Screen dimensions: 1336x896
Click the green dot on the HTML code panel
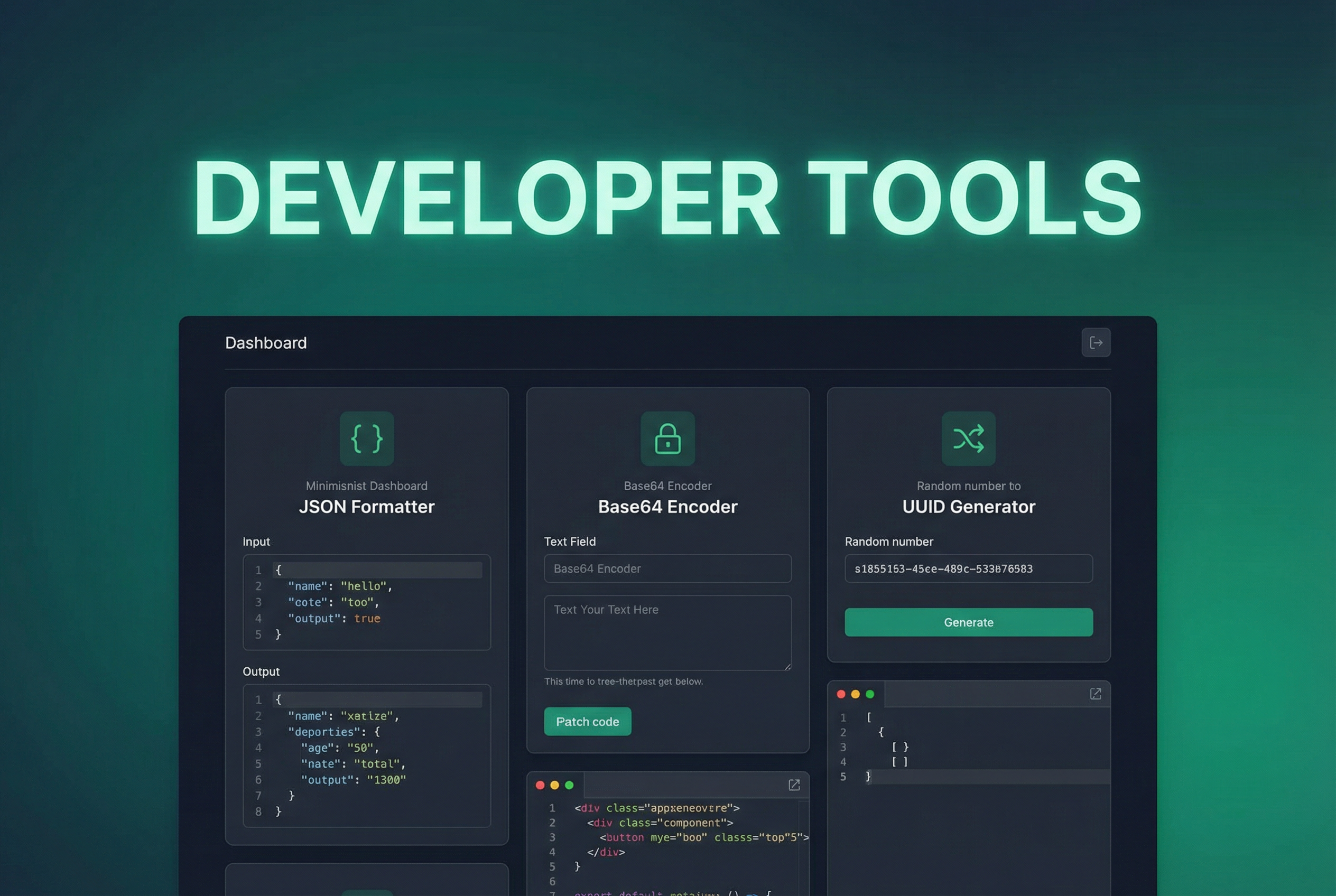coord(569,785)
